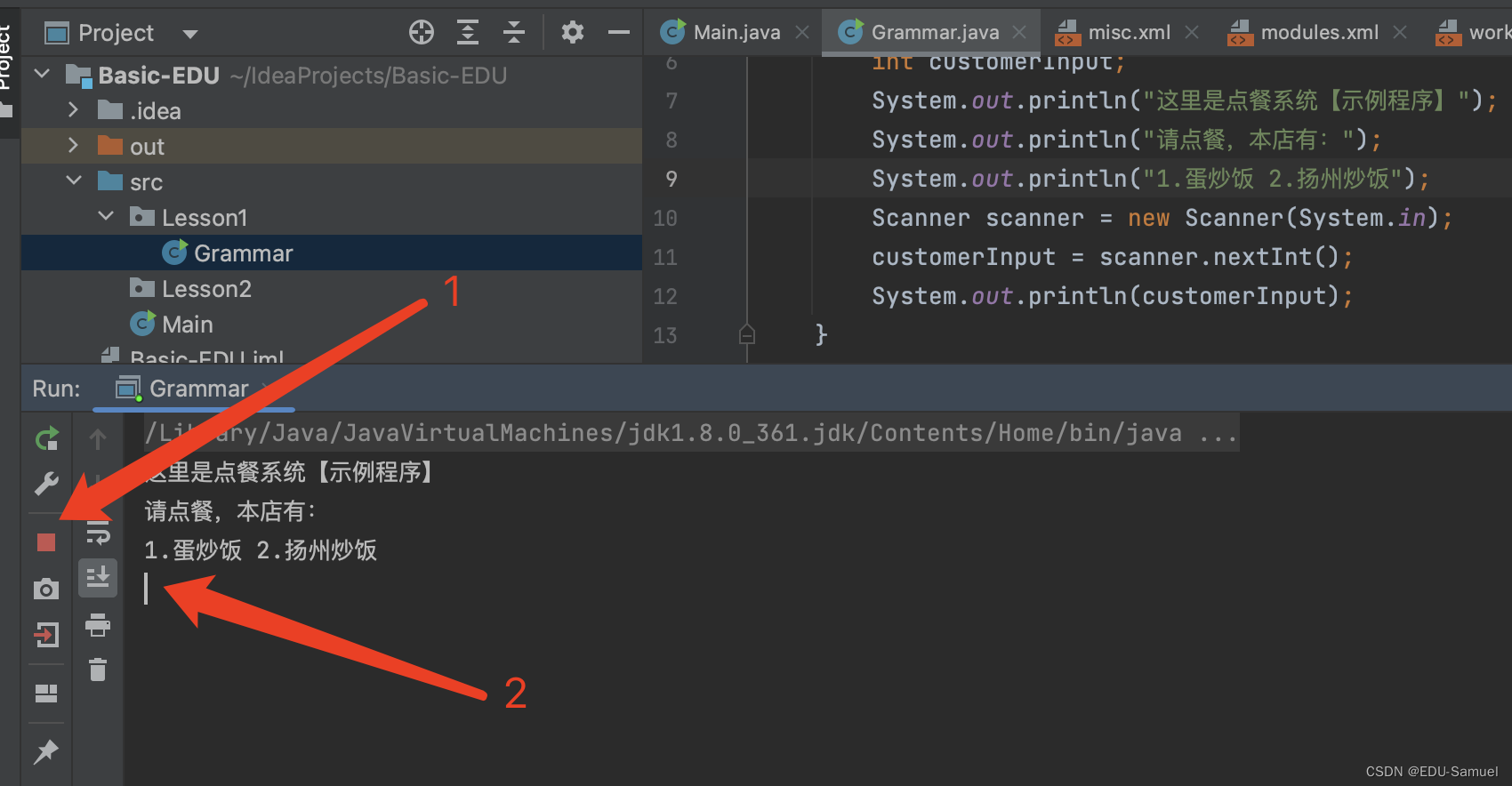Collapse the src folder
Viewport: 1512px width, 786px height.
[74, 180]
